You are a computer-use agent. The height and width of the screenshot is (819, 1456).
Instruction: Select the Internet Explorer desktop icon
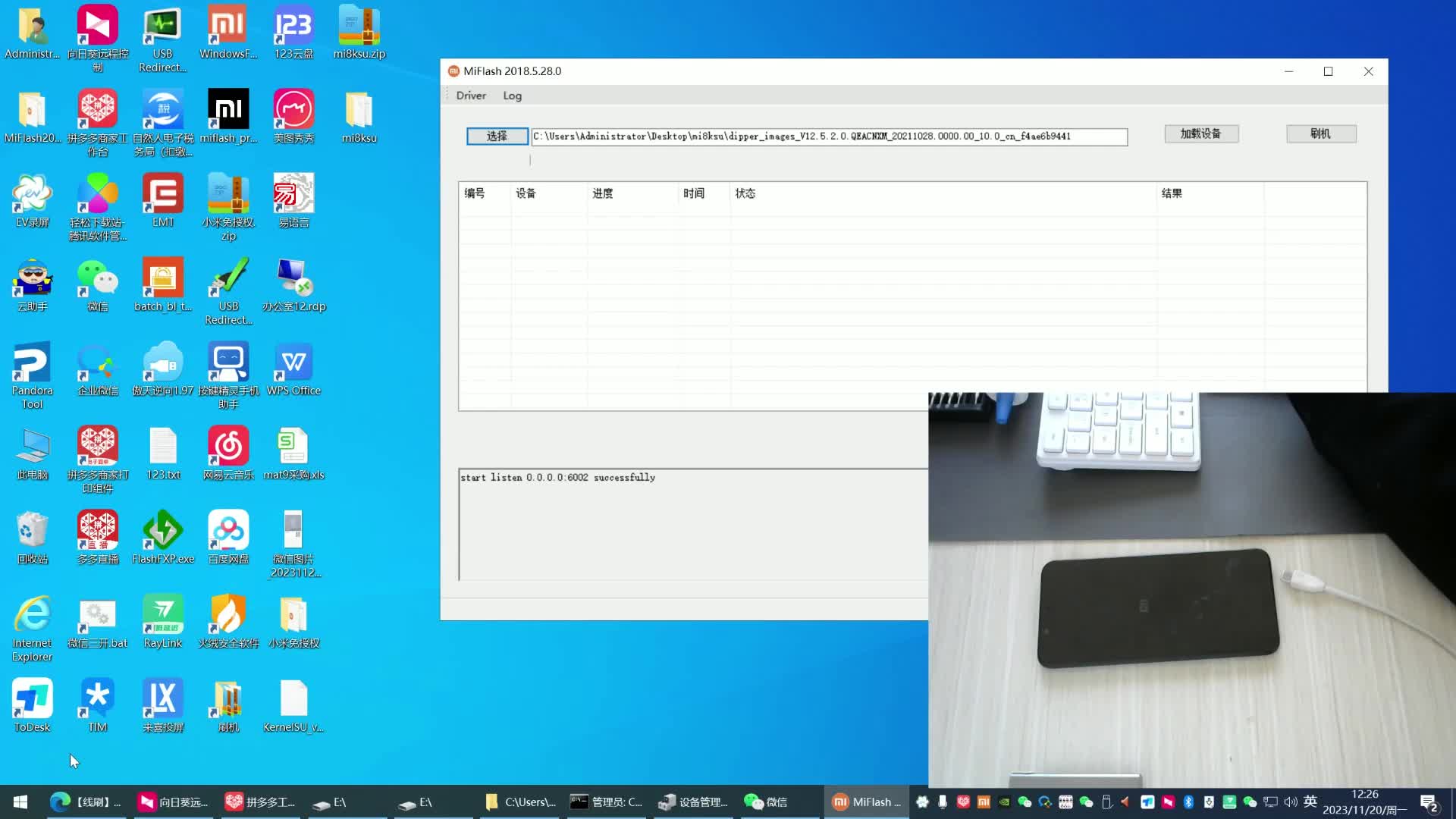click(x=32, y=629)
